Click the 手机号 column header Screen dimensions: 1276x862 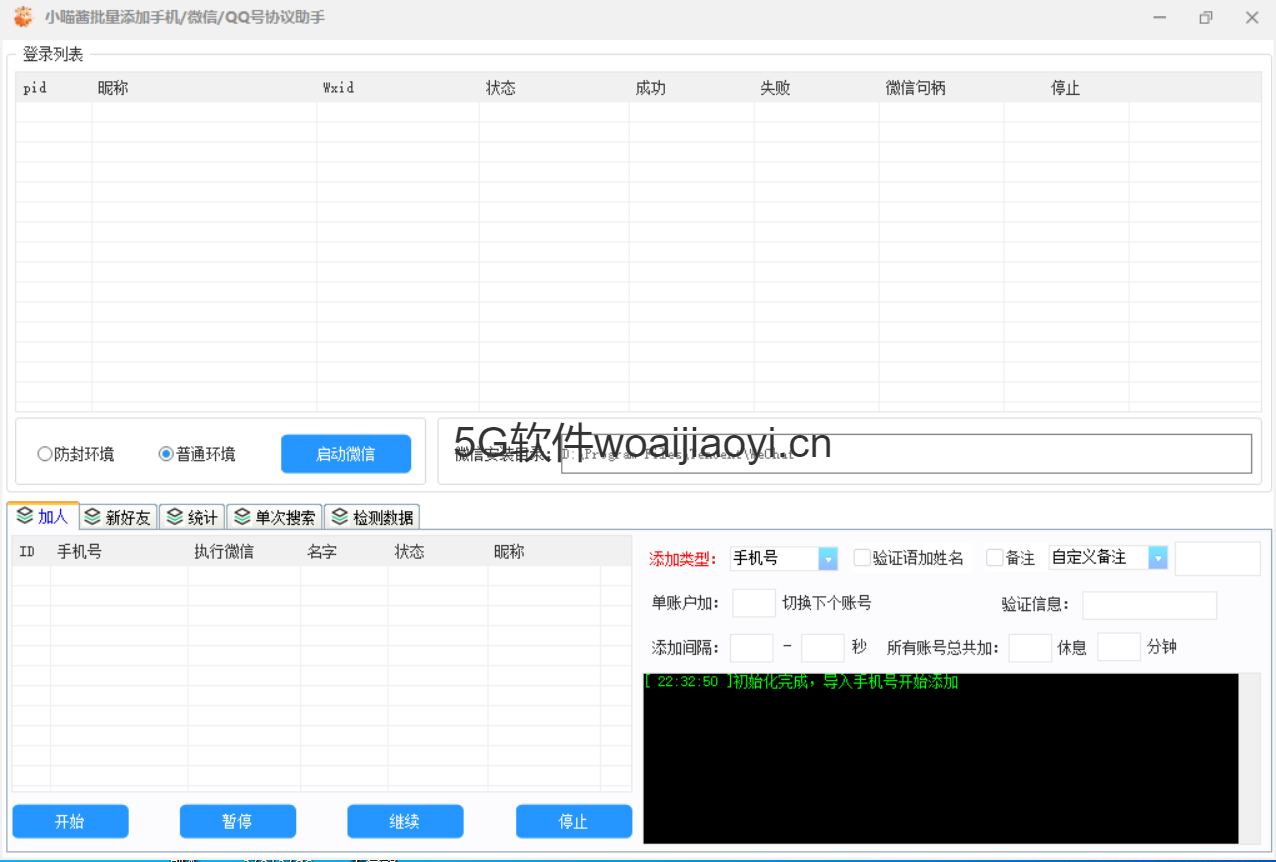click(119, 552)
